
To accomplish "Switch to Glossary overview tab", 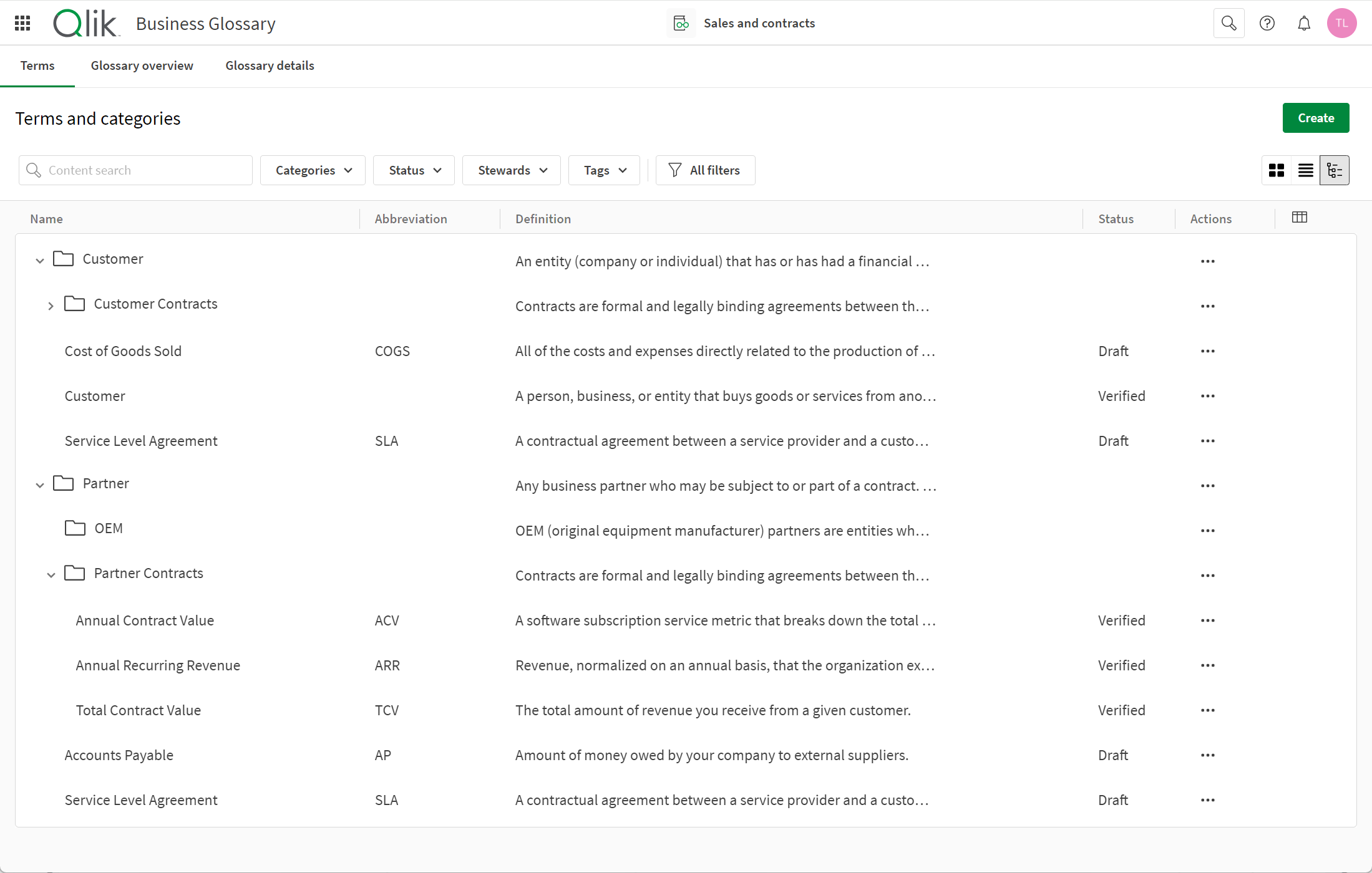I will [x=142, y=65].
